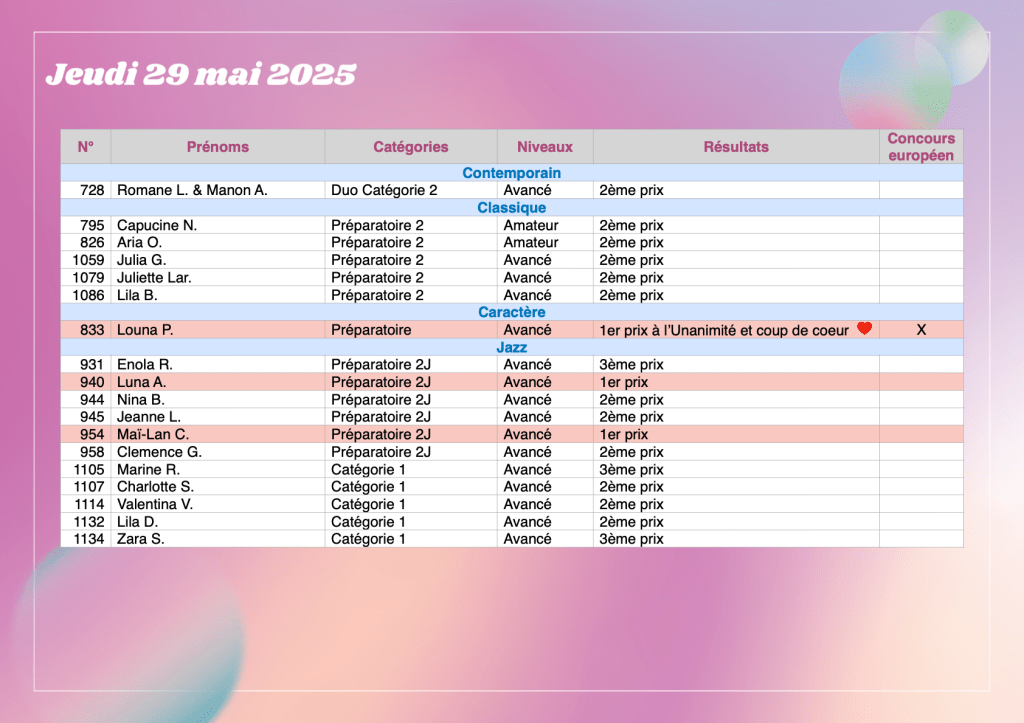Click the Classique section heading
Image resolution: width=1024 pixels, height=723 pixels.
click(511, 208)
